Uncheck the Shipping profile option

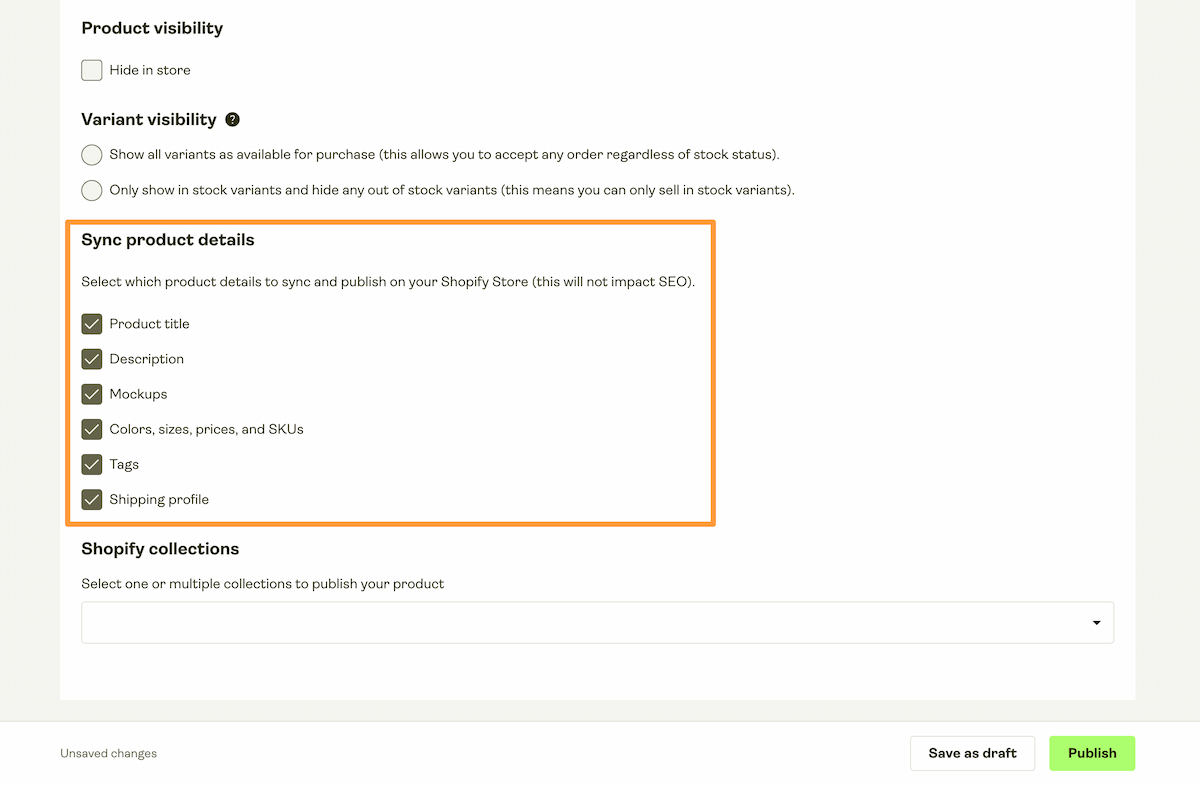coord(91,499)
